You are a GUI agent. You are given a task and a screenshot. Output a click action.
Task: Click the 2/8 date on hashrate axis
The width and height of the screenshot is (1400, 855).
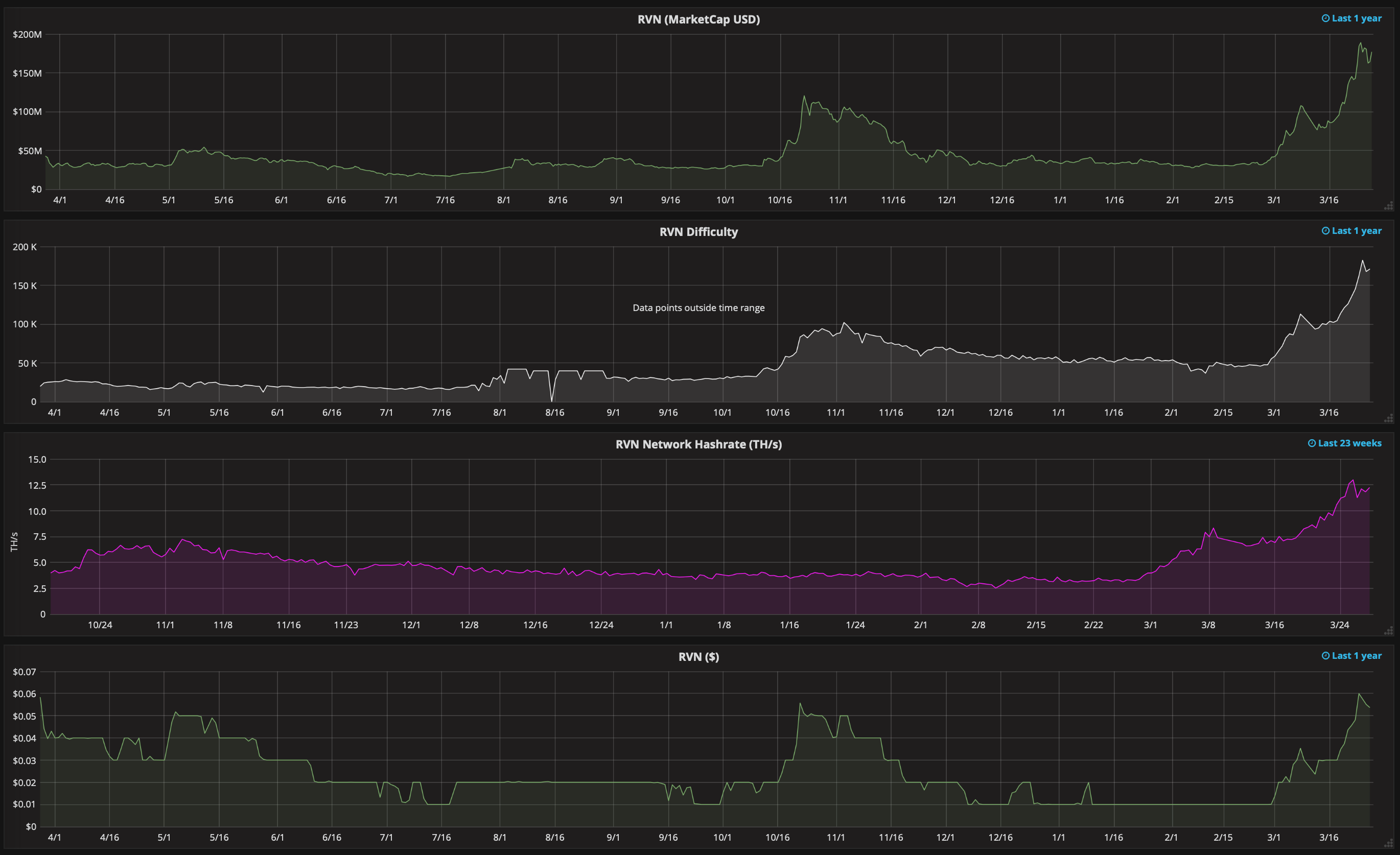(978, 625)
